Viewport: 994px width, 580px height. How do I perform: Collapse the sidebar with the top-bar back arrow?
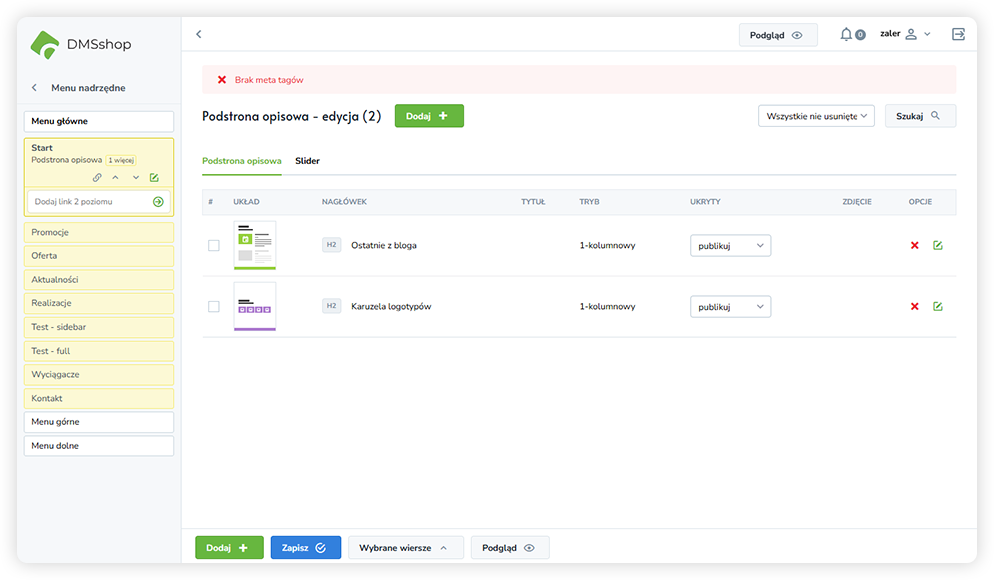(198, 35)
